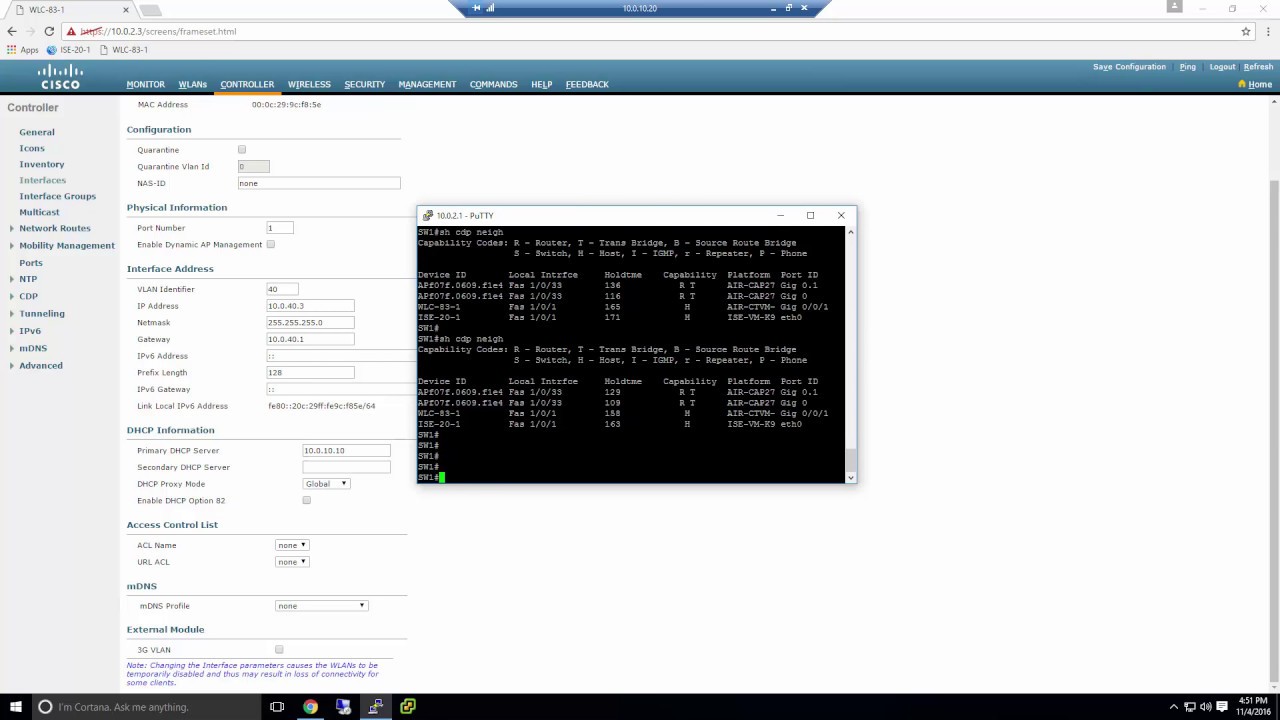Open the DHCP Proxy Mode dropdown

click(x=326, y=484)
